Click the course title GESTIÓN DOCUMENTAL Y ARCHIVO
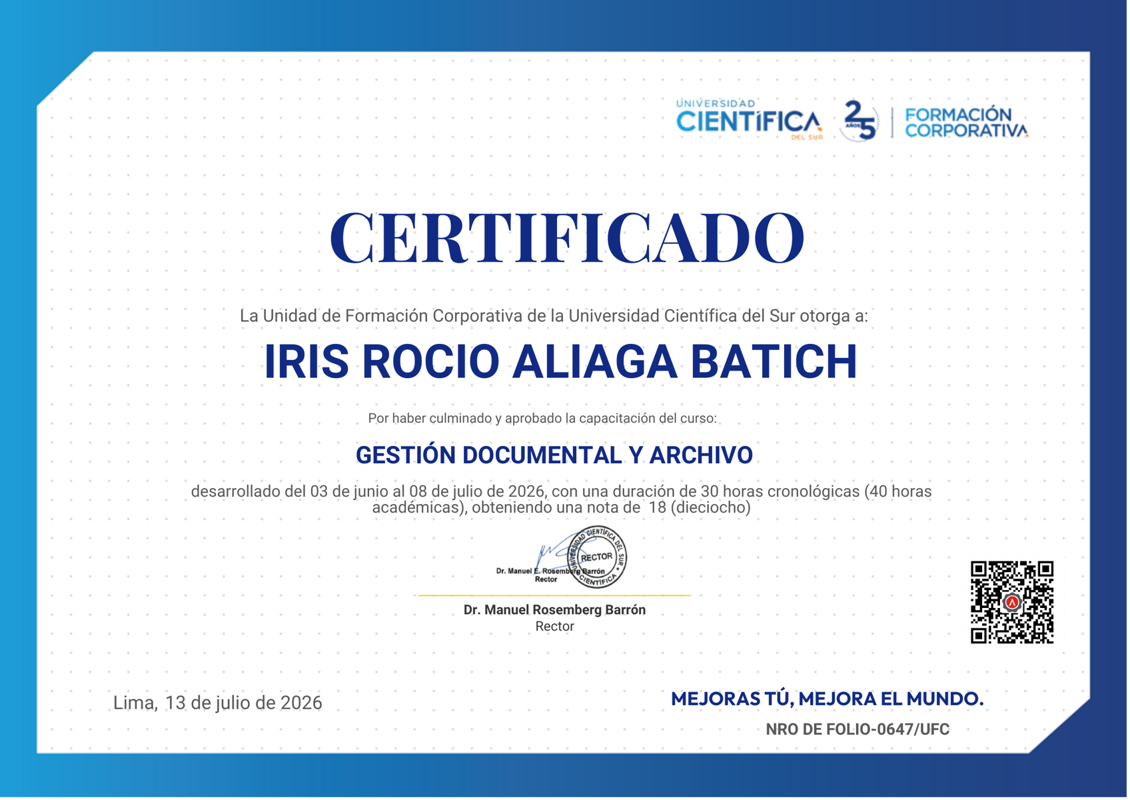This screenshot has height=800, width=1130. [554, 455]
